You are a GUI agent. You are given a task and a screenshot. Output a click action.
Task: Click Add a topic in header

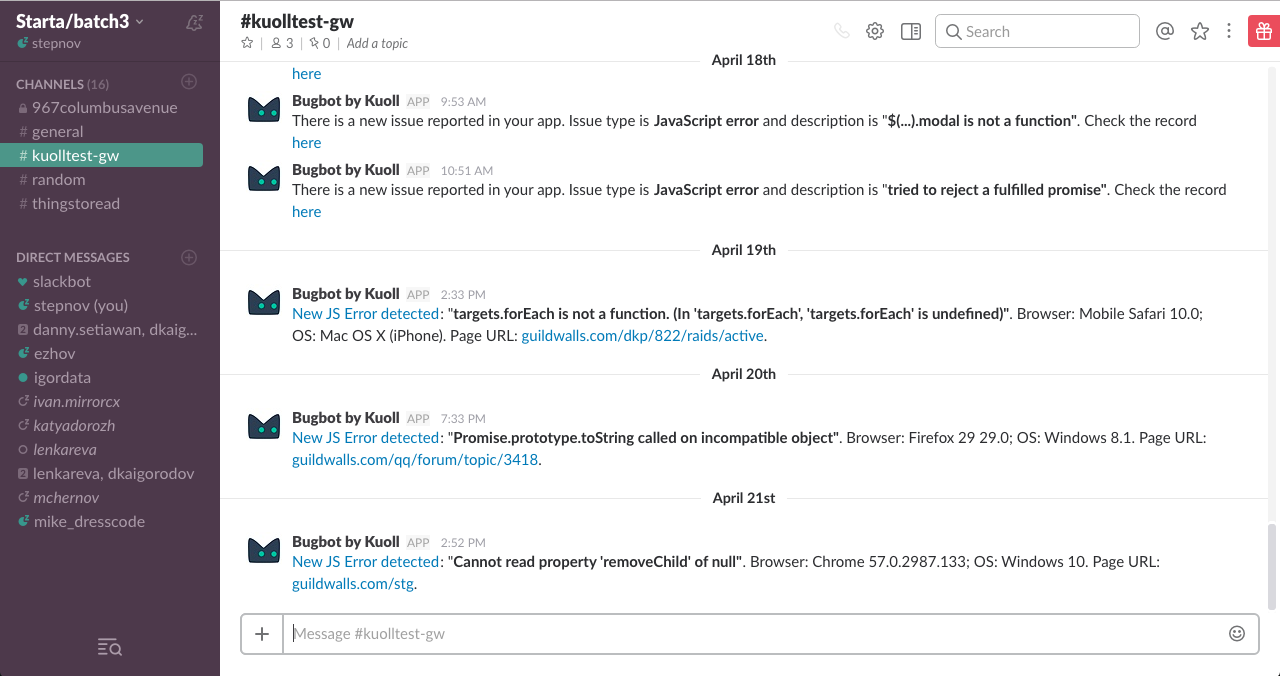tap(377, 43)
